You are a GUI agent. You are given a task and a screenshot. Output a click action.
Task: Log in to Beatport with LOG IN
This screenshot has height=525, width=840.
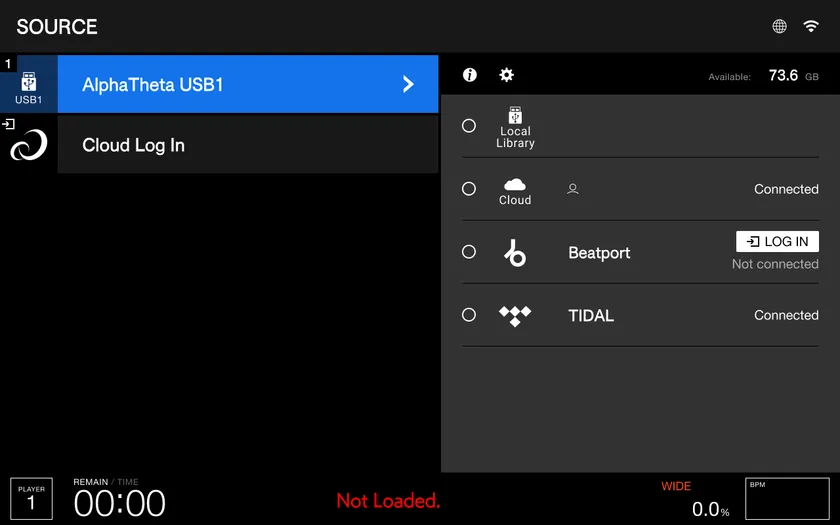pos(777,242)
